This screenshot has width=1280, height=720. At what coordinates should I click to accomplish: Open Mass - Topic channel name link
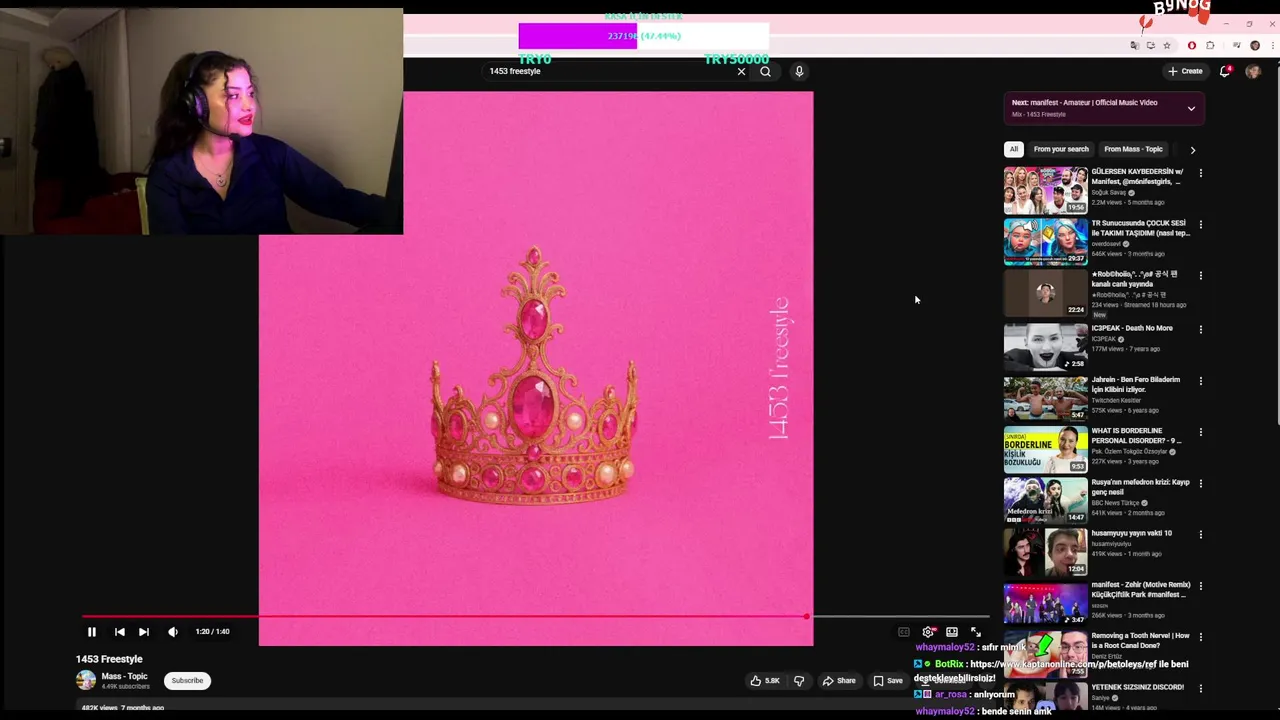pos(124,677)
